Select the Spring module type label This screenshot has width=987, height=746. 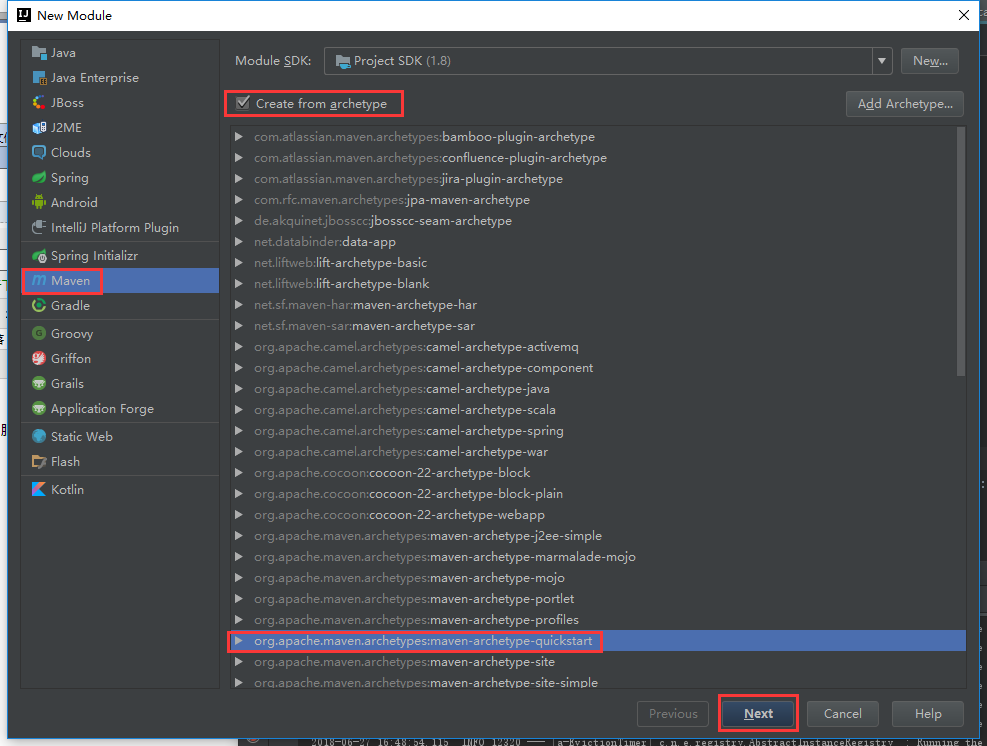[x=69, y=178]
